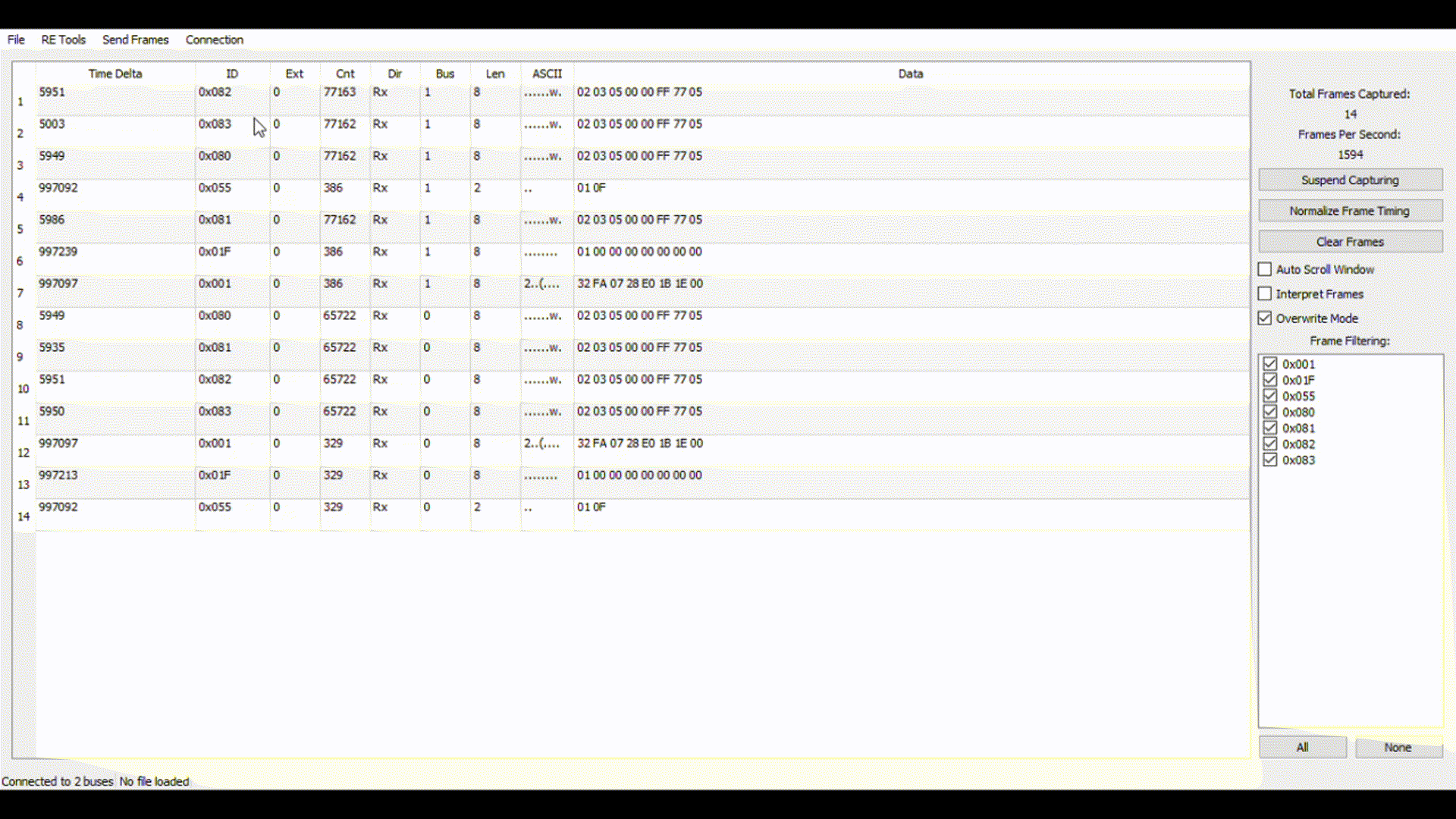Image resolution: width=1456 pixels, height=819 pixels.
Task: Click the None filter button
Action: (x=1398, y=747)
